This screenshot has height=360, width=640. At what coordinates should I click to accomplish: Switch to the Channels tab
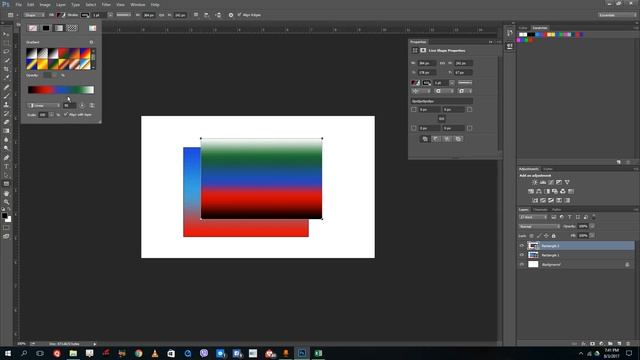point(540,210)
